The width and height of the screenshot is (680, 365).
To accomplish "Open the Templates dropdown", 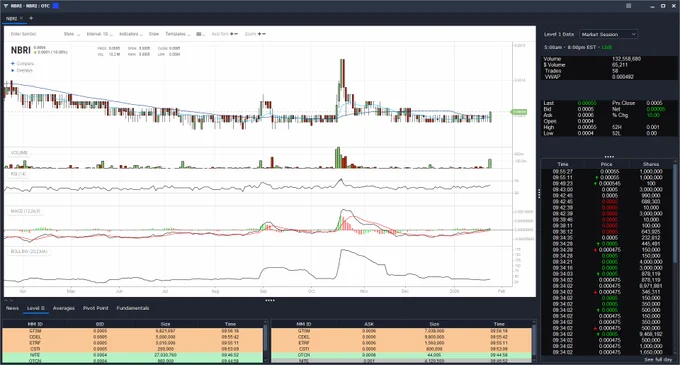I will [178, 34].
